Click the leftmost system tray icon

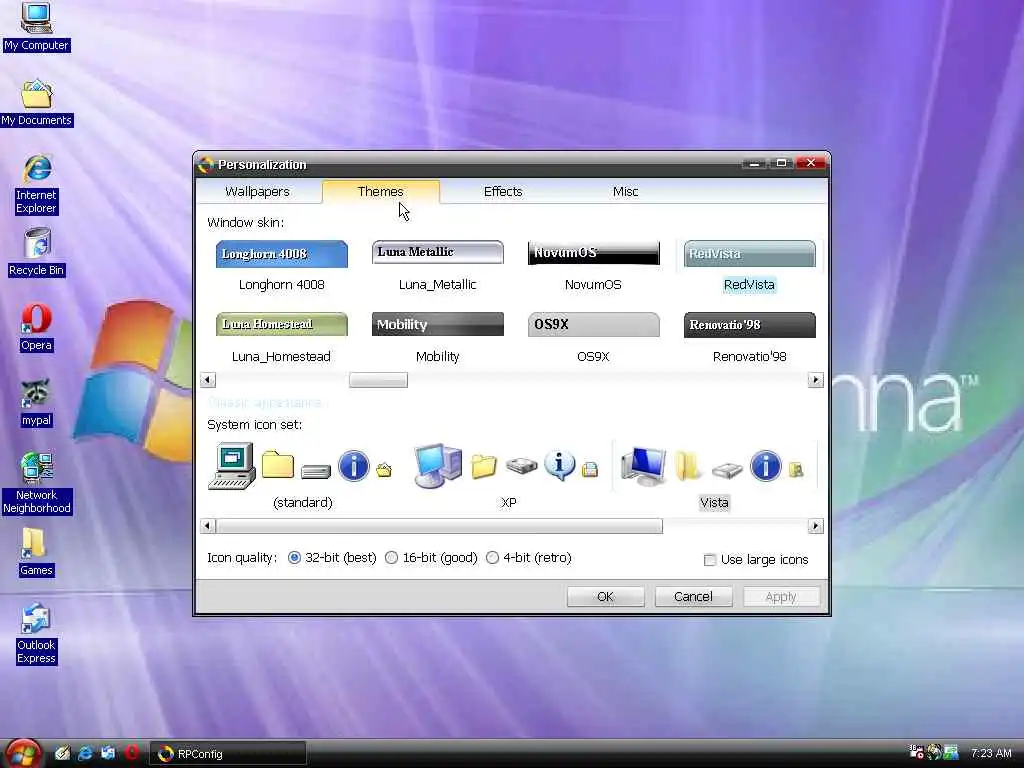coord(916,752)
